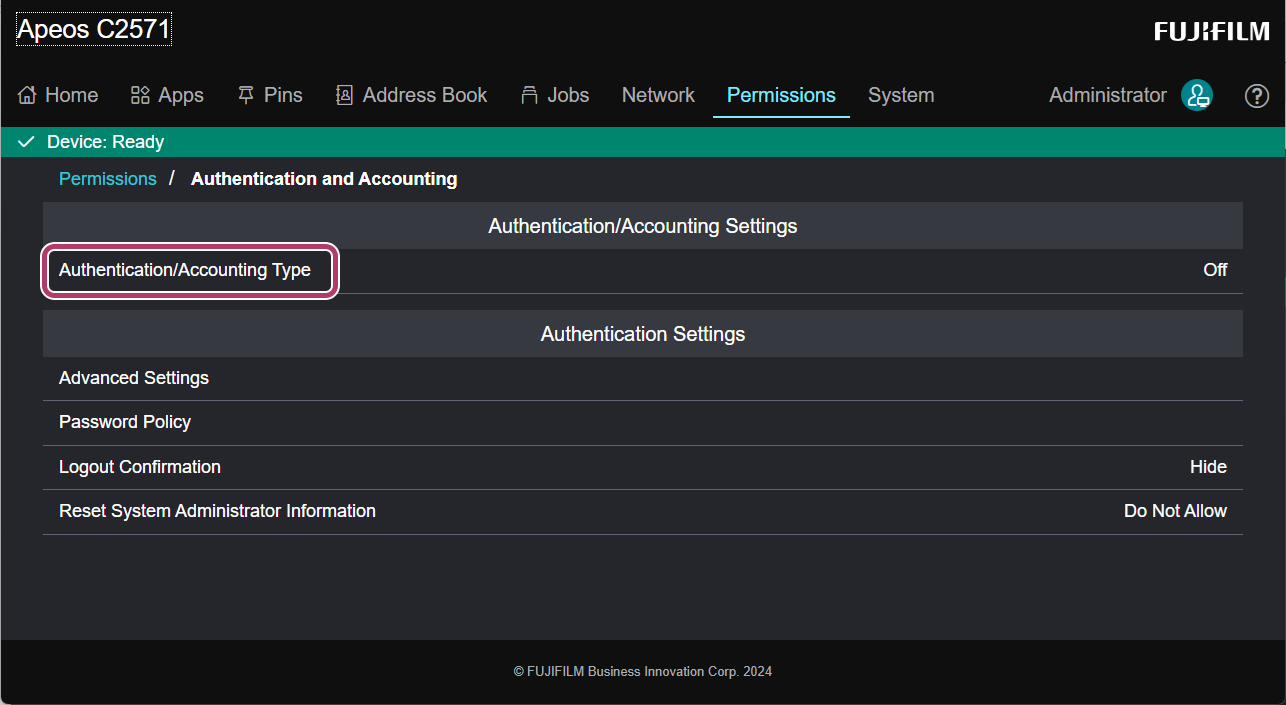Image resolution: width=1286 pixels, height=705 pixels.
Task: Click the Jobs tray icon
Action: [530, 95]
